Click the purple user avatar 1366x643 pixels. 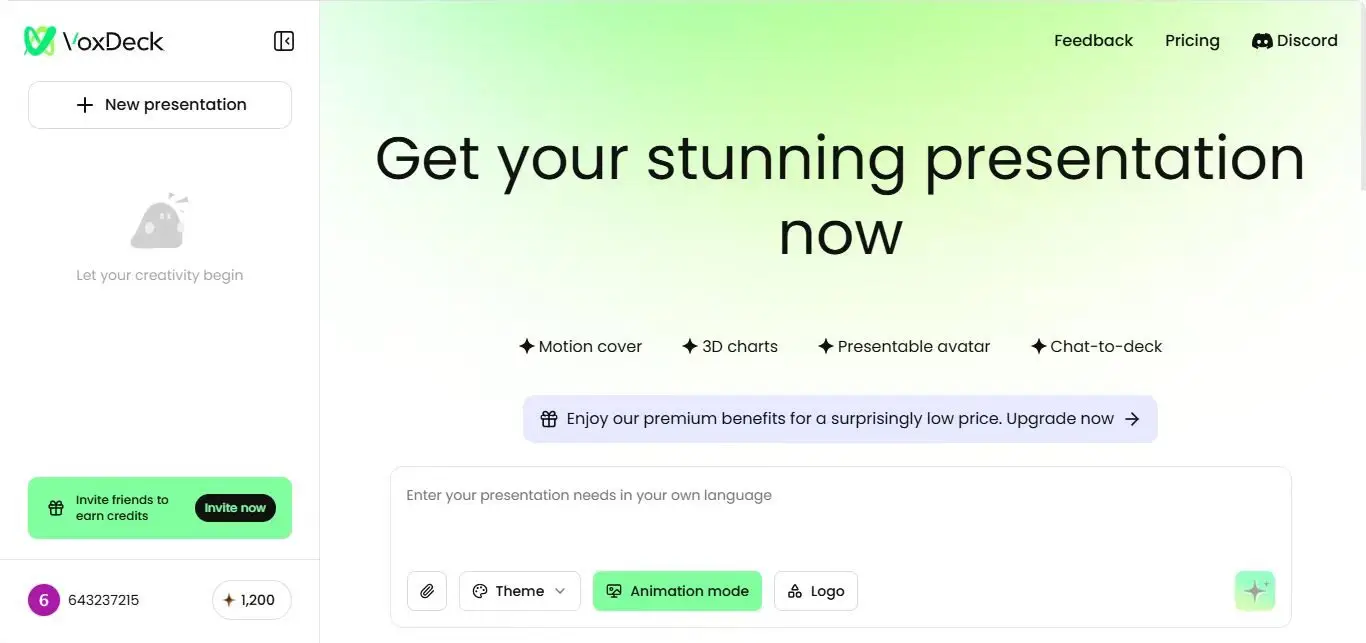(x=44, y=600)
